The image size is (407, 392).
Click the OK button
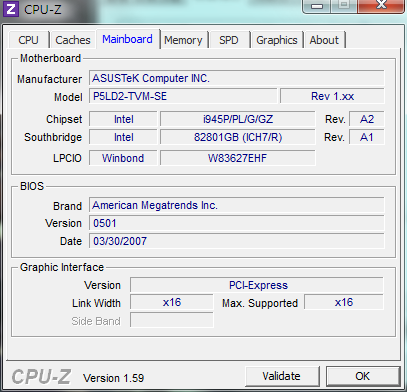click(x=363, y=376)
